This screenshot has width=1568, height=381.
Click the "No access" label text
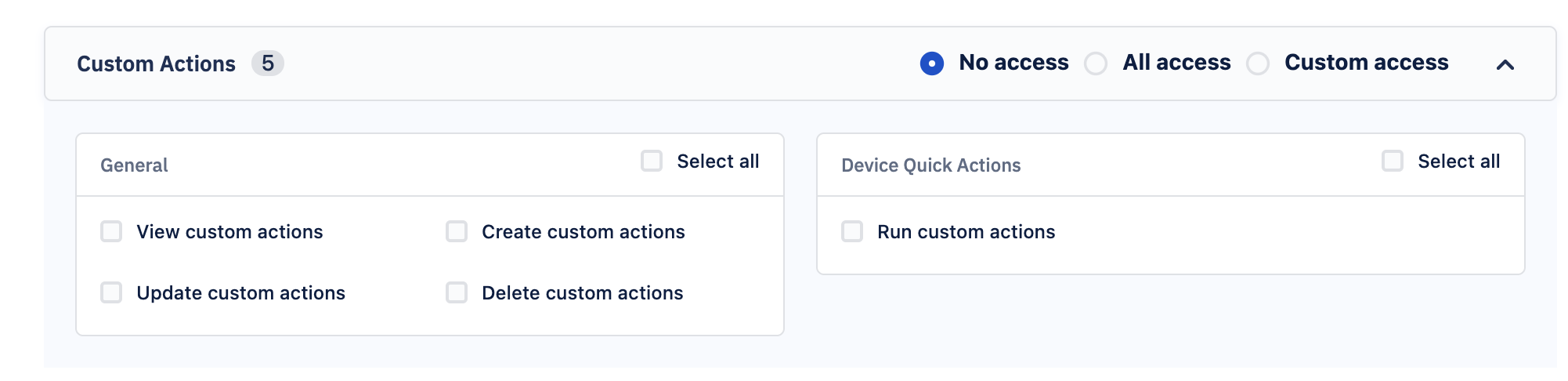[1013, 63]
